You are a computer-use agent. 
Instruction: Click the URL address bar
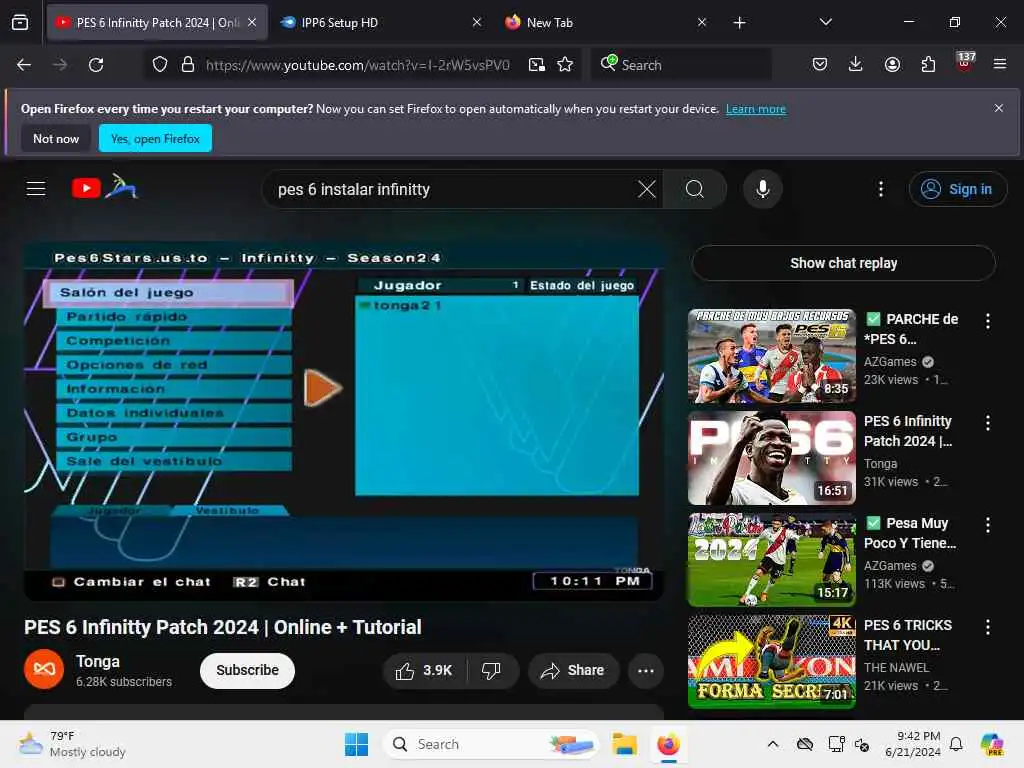pyautogui.click(x=357, y=65)
